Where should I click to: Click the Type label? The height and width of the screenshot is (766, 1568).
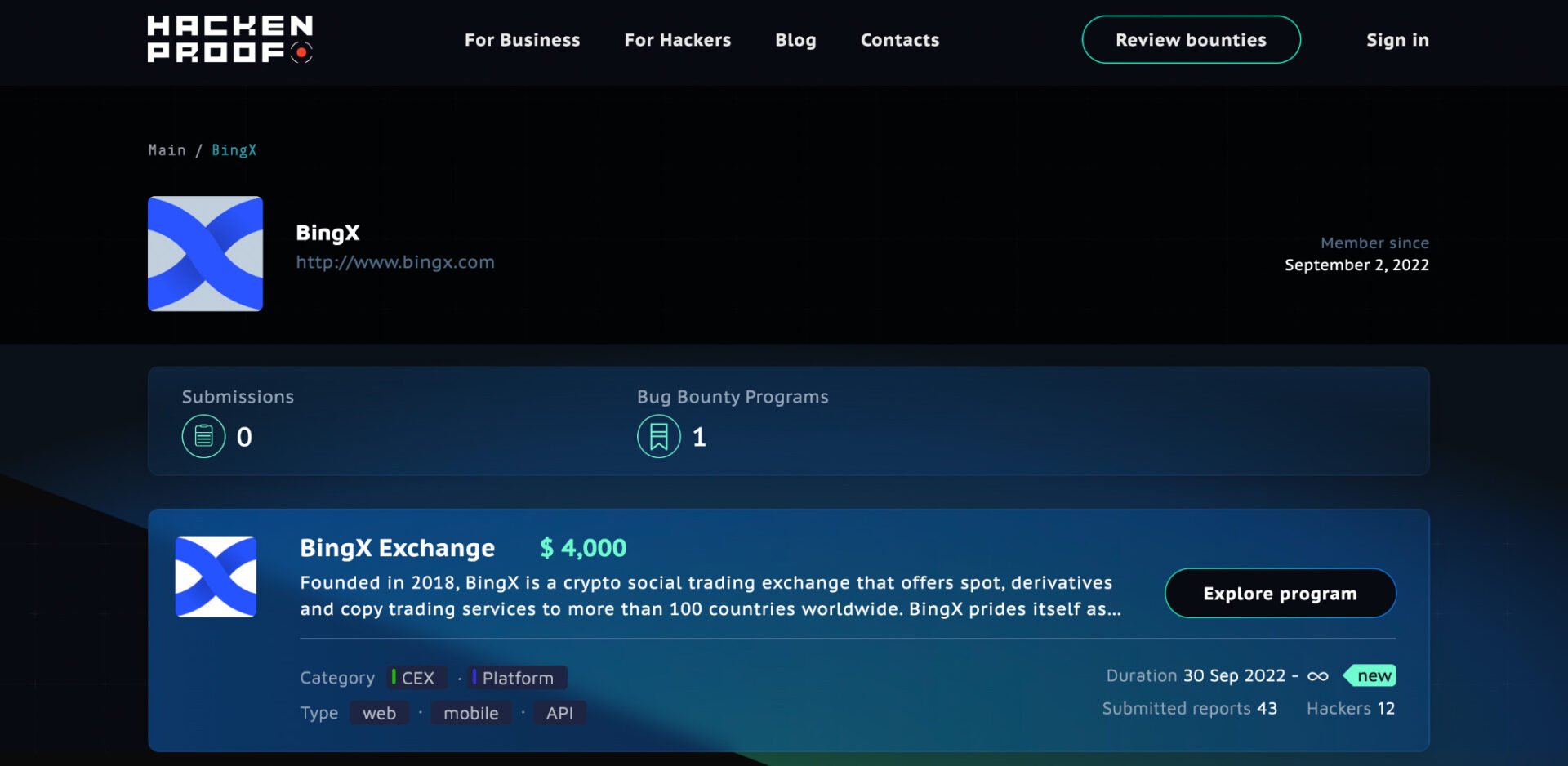click(318, 713)
